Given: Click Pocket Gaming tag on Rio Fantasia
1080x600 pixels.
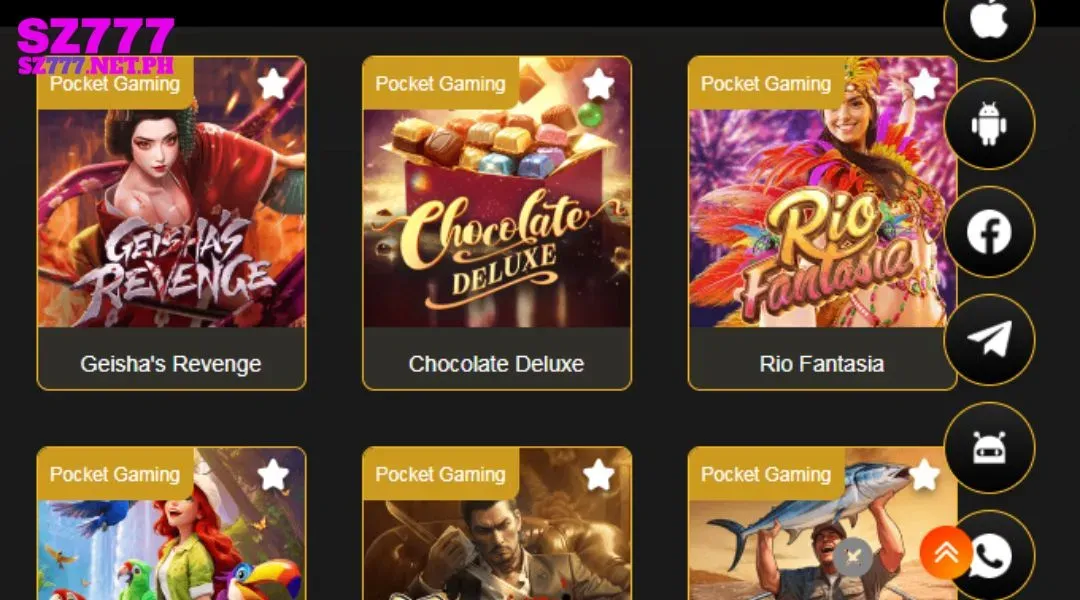Looking at the screenshot, I should (x=766, y=83).
